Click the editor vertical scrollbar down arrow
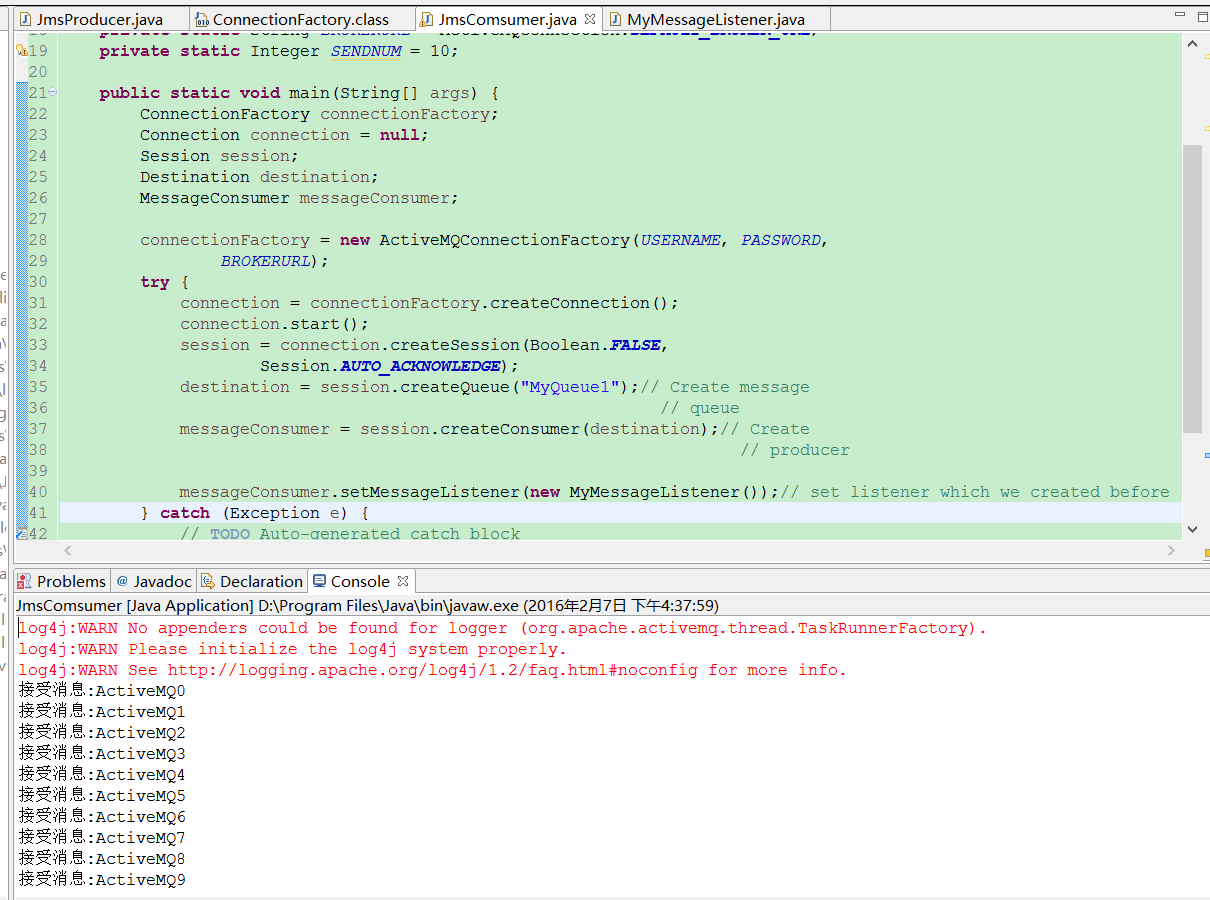Image resolution: width=1210 pixels, height=900 pixels. tap(1192, 529)
